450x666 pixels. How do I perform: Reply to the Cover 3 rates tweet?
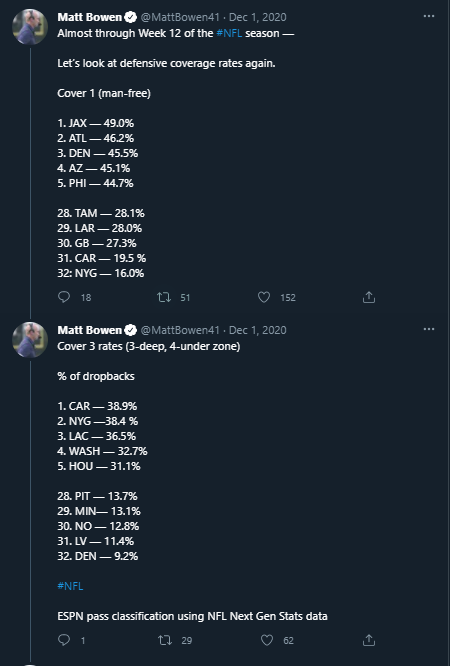[64, 640]
